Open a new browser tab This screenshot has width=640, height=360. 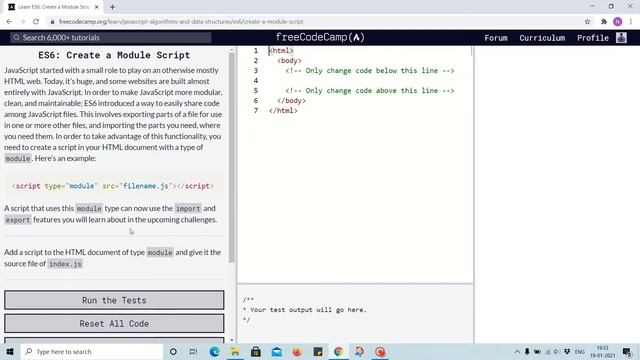point(112,7)
